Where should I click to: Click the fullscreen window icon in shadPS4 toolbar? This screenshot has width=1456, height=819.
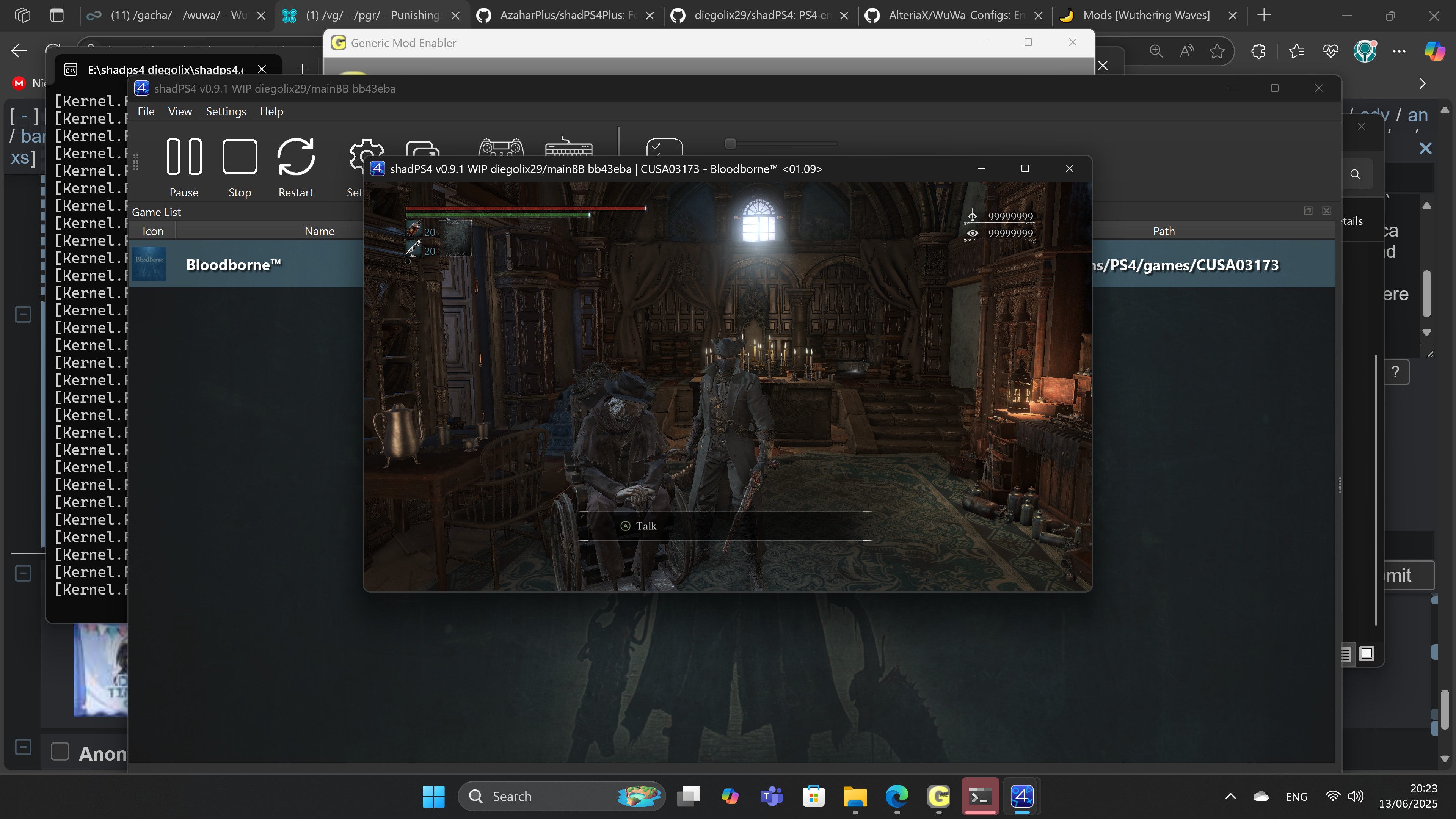(x=422, y=147)
